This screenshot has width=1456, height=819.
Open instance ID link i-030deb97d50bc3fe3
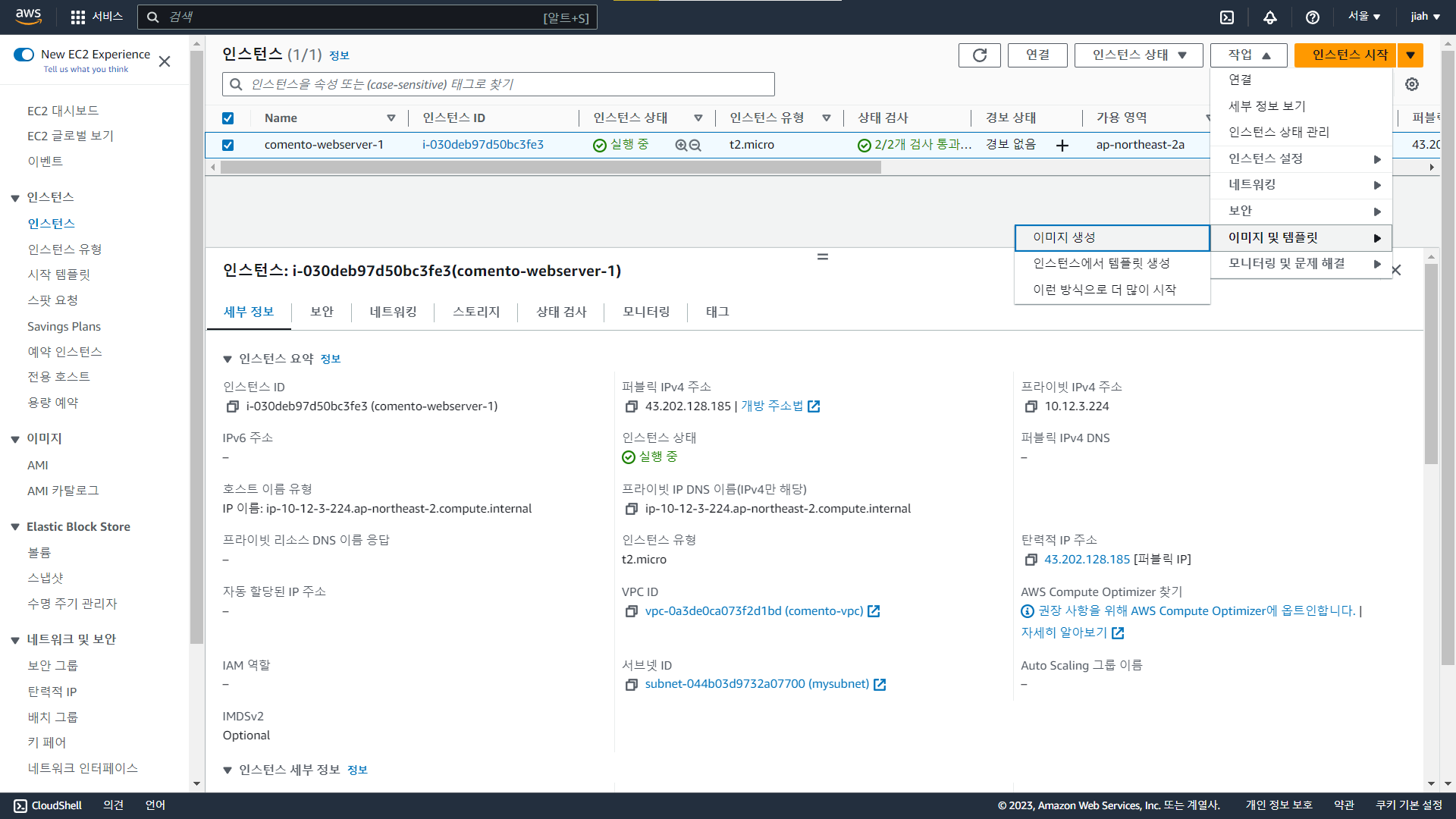483,145
